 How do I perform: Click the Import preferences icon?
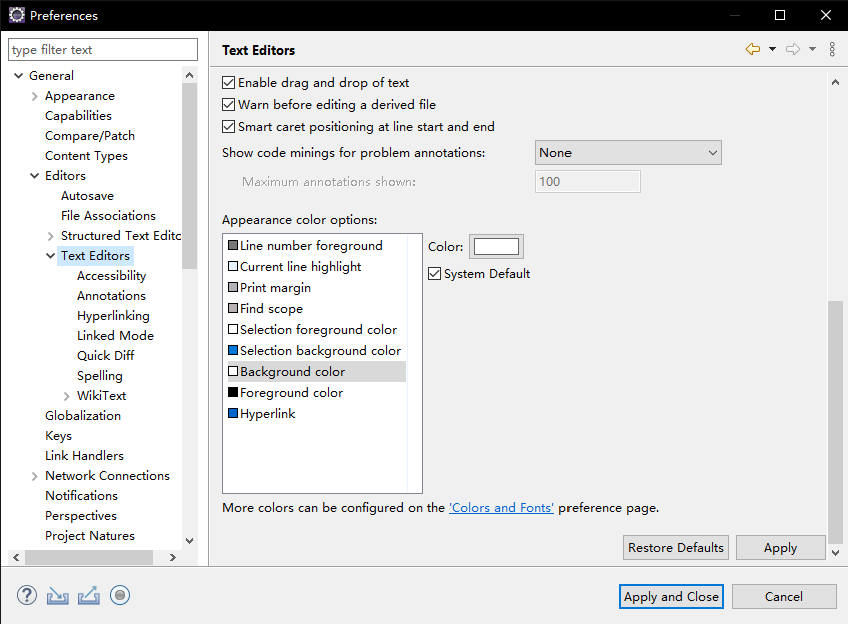57,595
